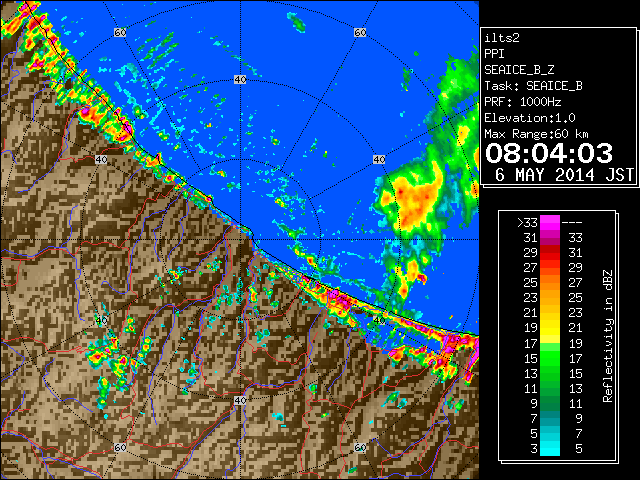Click the Max Range:60 km line
The width and height of the screenshot is (640, 480).
[536, 134]
